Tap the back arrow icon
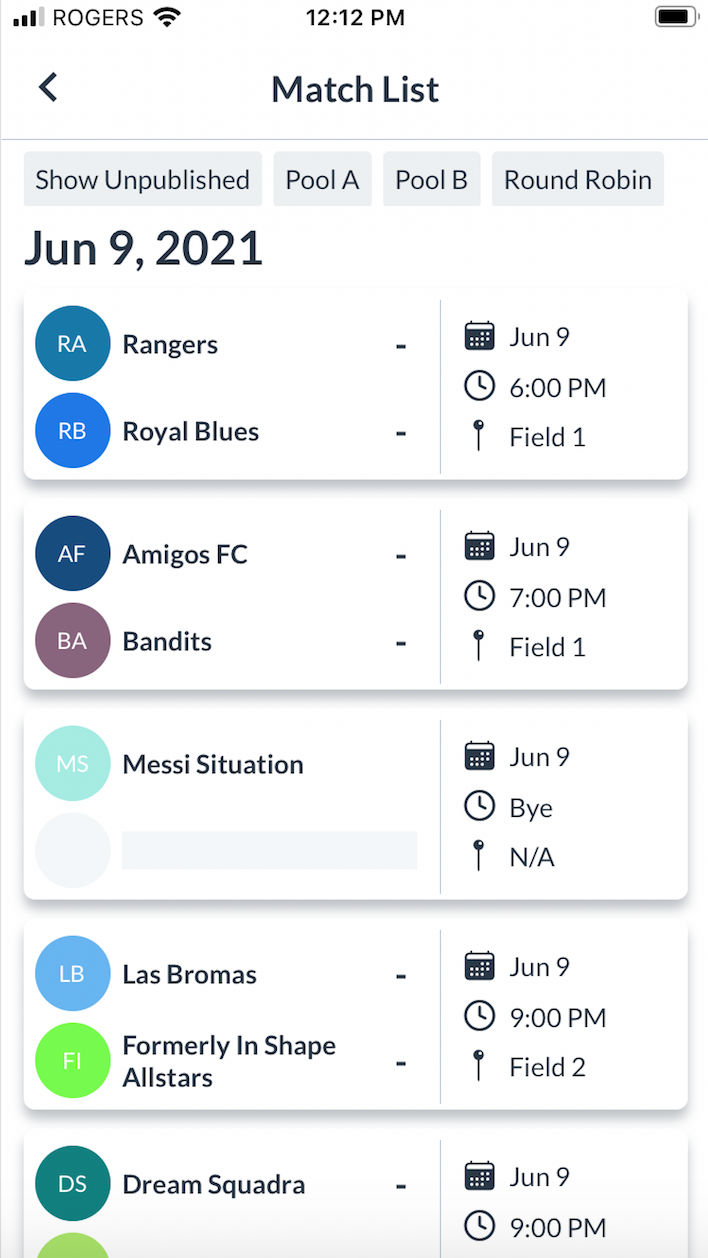This screenshot has height=1258, width=708. click(48, 88)
